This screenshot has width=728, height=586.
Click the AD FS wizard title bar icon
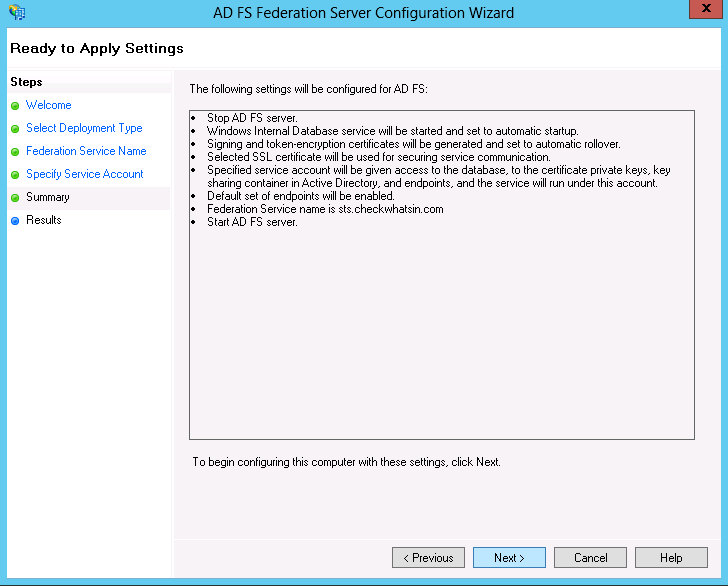17,12
